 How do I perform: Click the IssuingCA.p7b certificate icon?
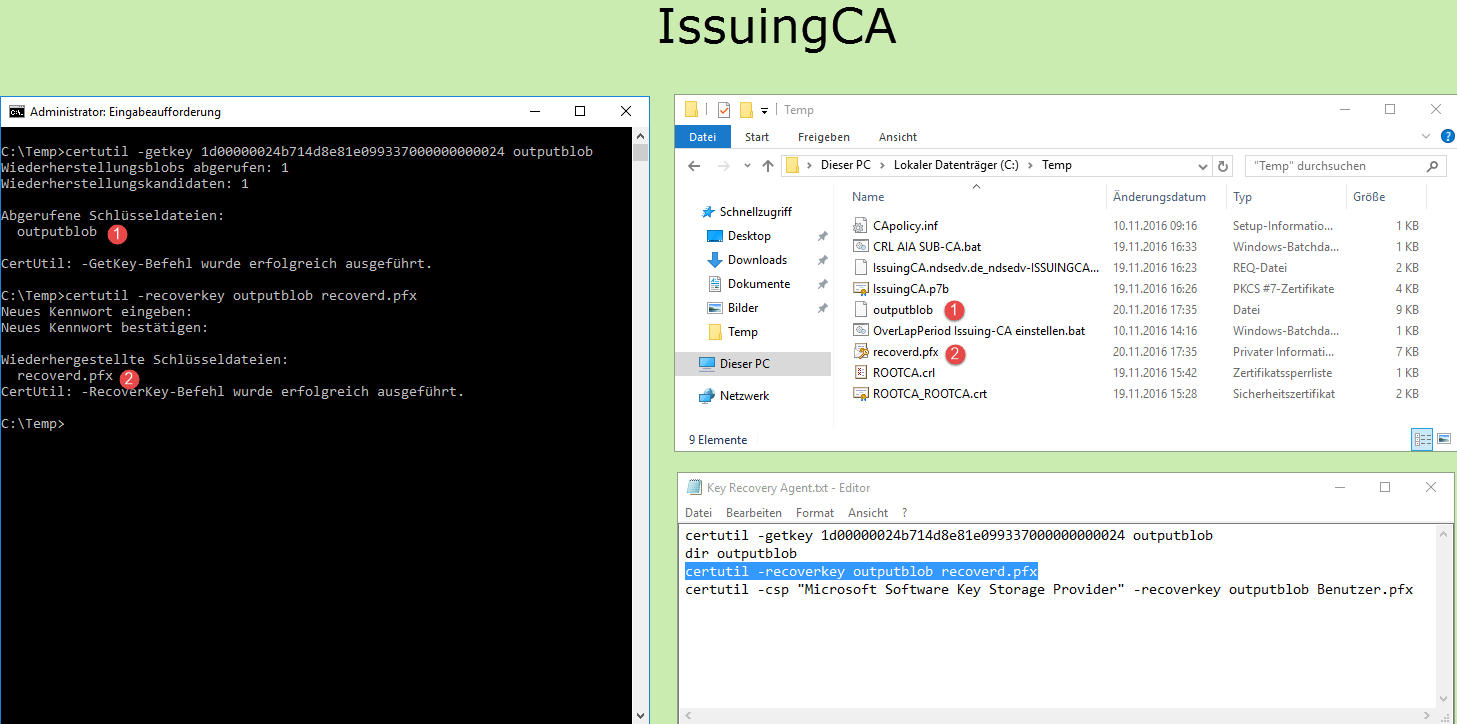pos(860,289)
